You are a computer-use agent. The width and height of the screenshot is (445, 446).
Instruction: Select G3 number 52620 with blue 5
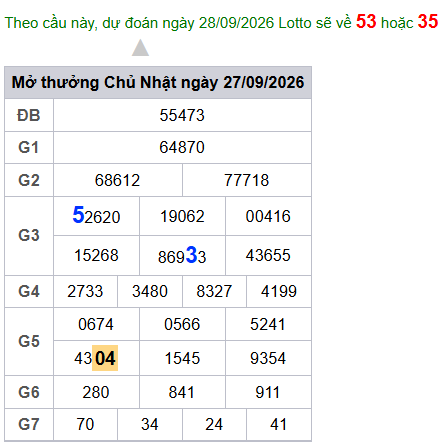[96, 216]
